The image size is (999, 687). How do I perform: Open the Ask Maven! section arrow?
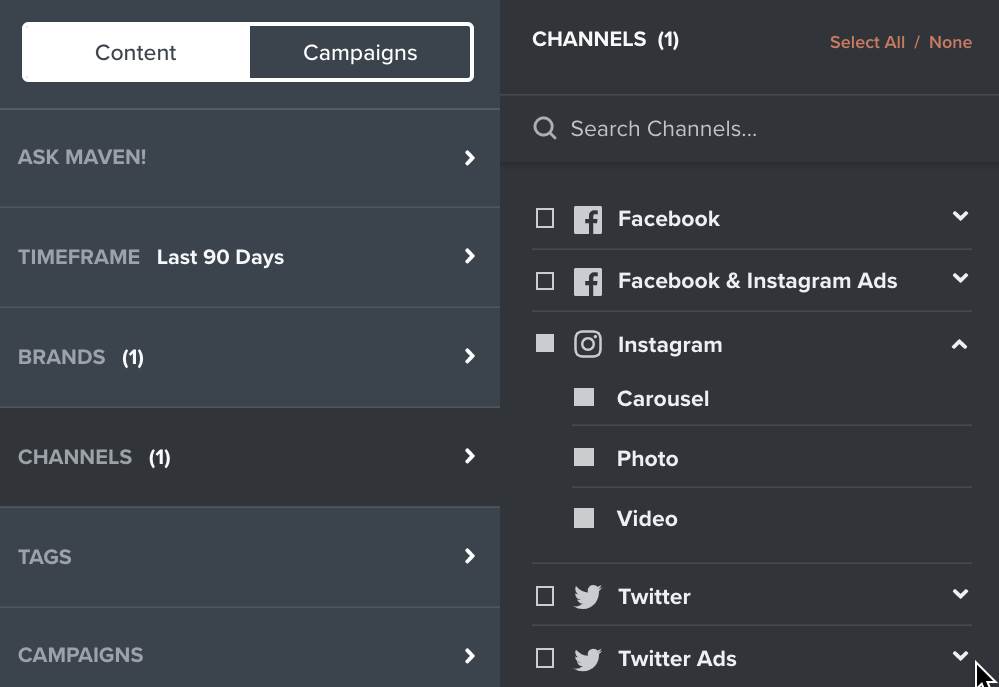[x=470, y=157]
